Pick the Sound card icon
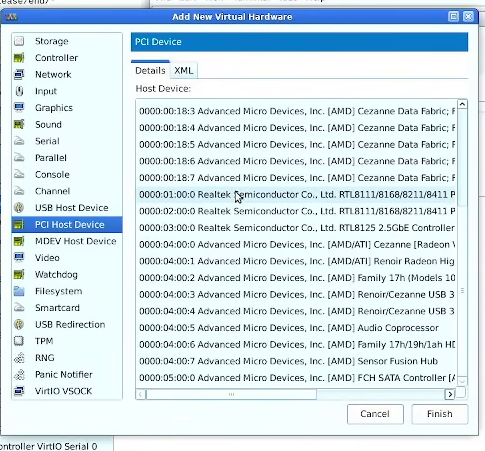 pyautogui.click(x=19, y=124)
